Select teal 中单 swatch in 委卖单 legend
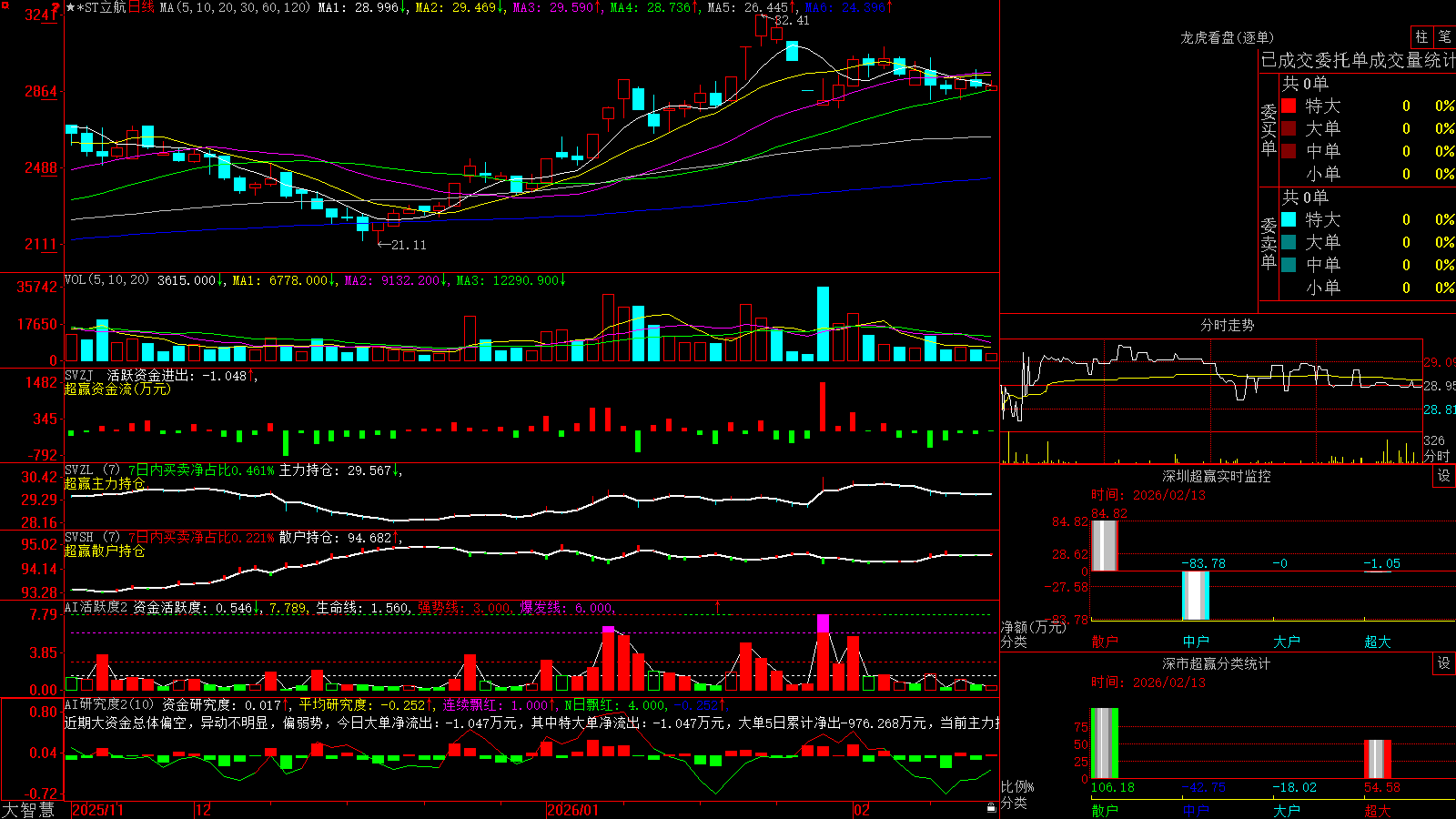Image resolution: width=1456 pixels, height=819 pixels. pyautogui.click(x=1289, y=265)
